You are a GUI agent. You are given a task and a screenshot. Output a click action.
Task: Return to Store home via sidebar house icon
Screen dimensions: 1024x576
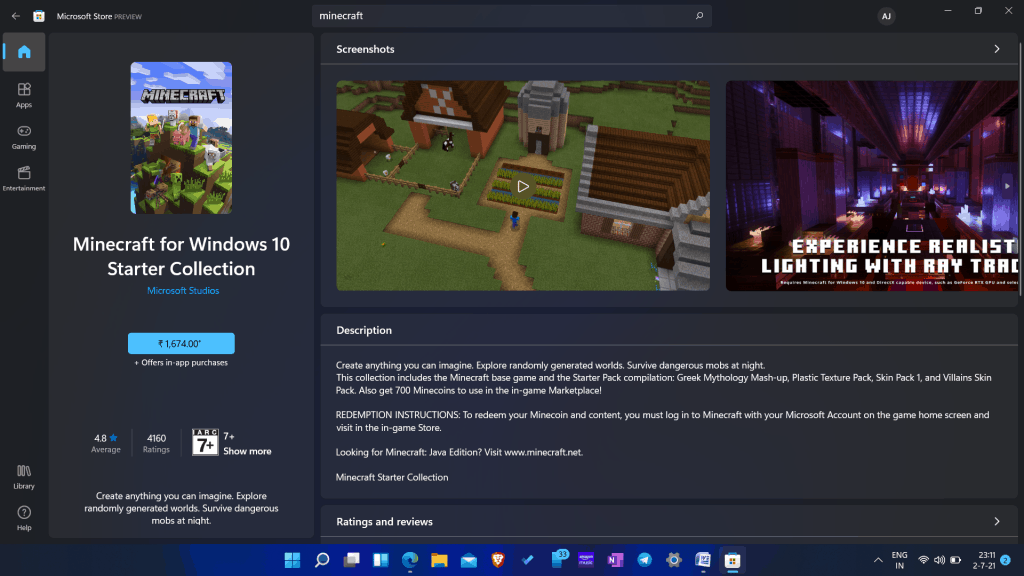23,52
